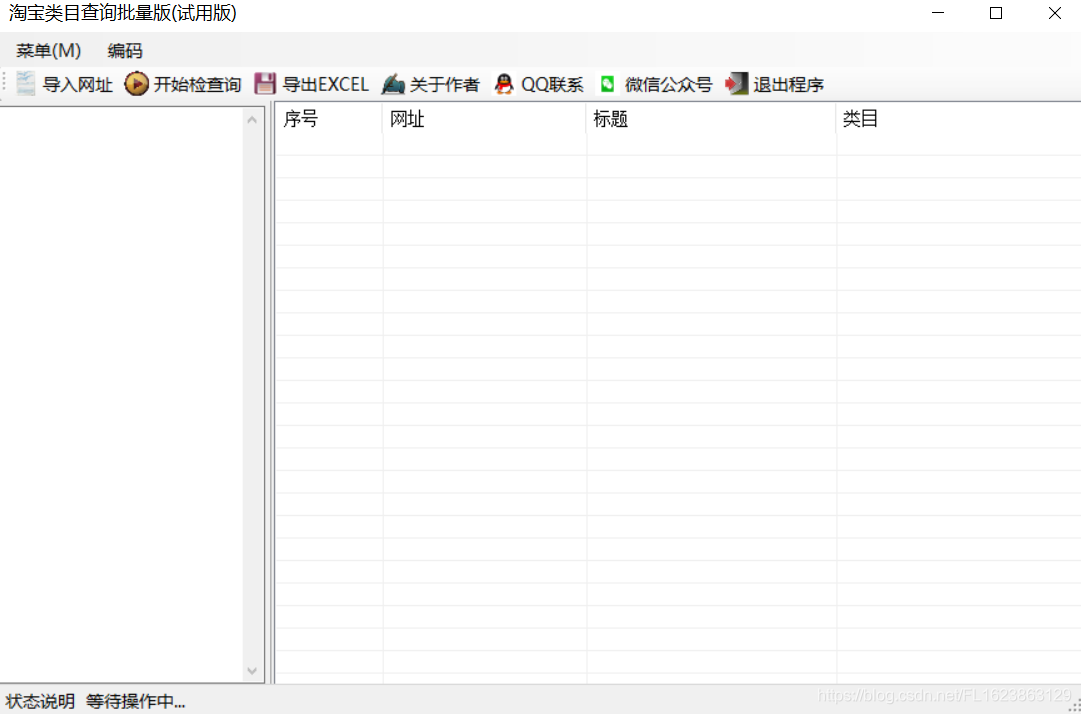The image size is (1081, 714).
Task: Click the 开始检查询 play icon
Action: (x=137, y=84)
